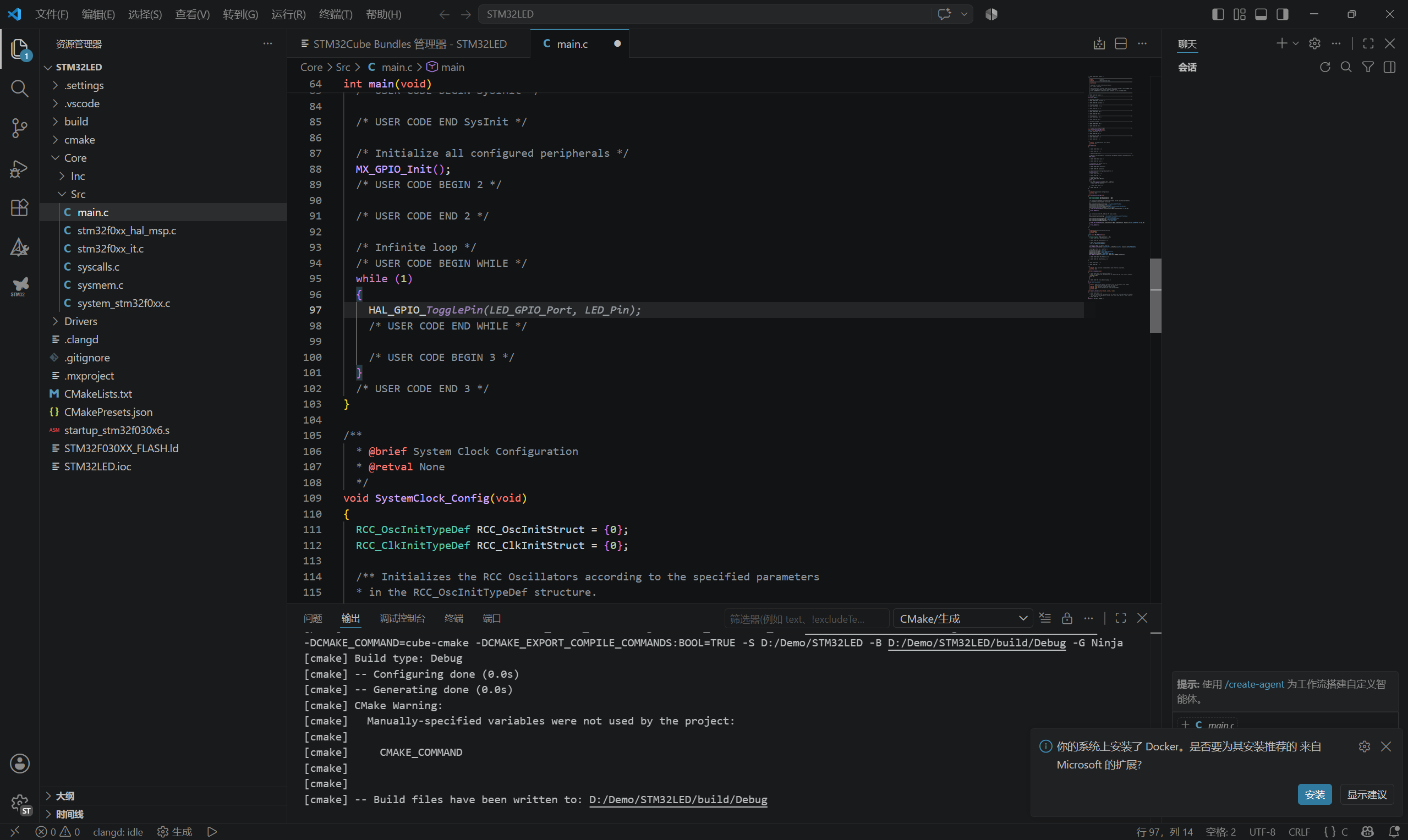Toggle secondary side bar visibility

point(1283,14)
